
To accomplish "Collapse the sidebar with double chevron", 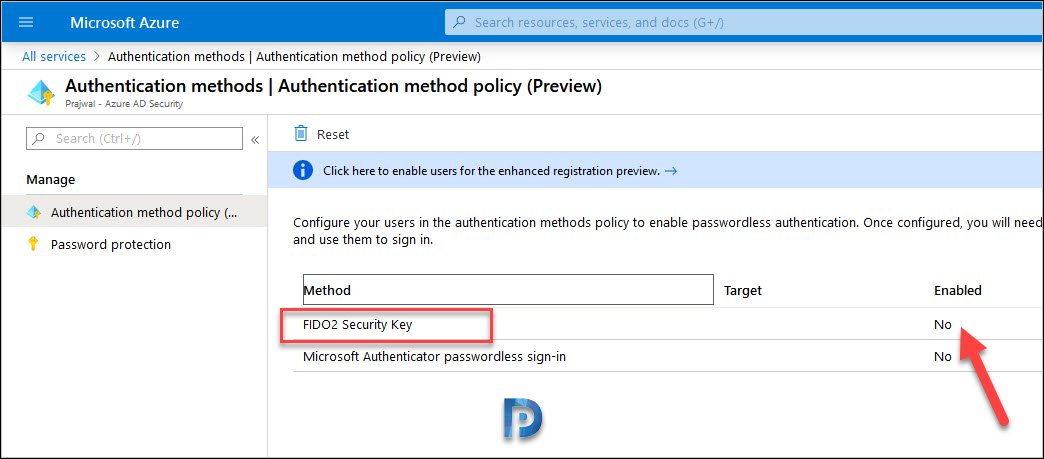I will pyautogui.click(x=254, y=139).
